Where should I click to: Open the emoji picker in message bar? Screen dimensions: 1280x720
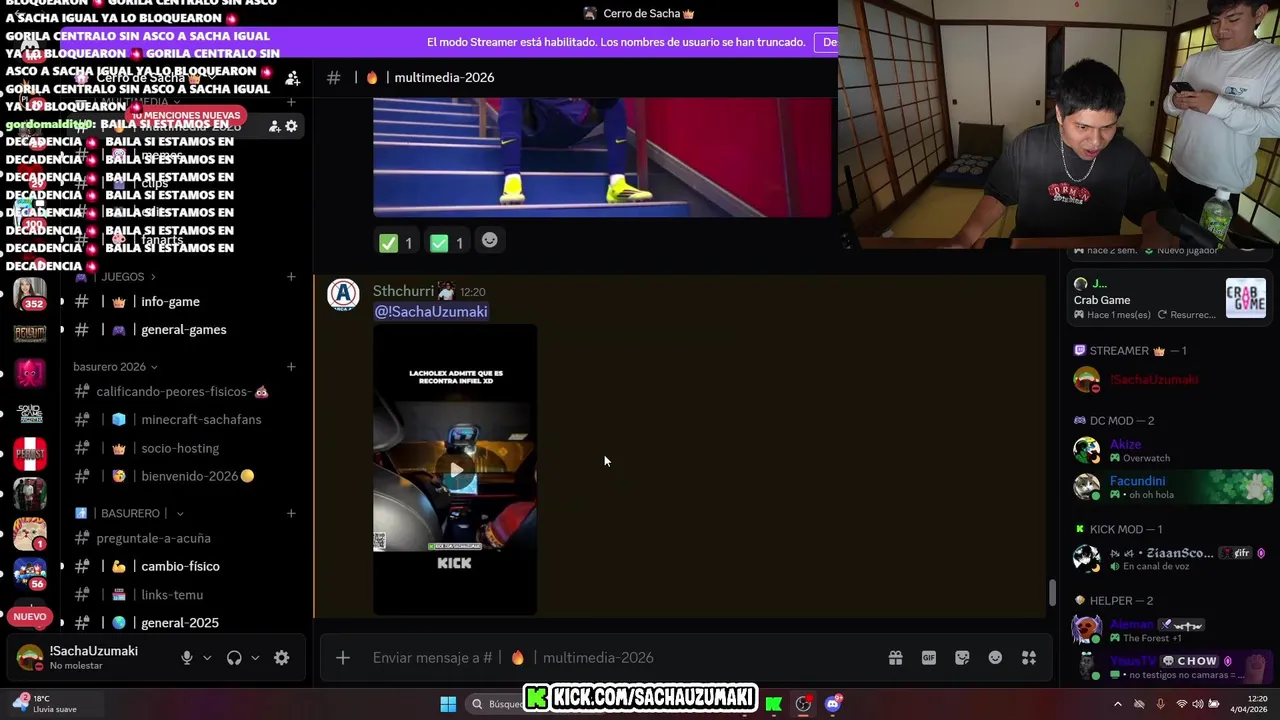[995, 658]
